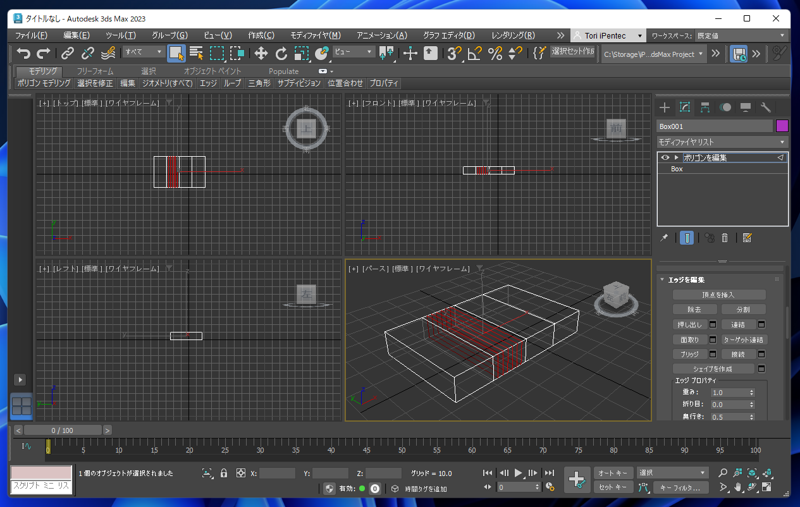
Task: Switch to the Utilities wrench panel
Action: click(766, 107)
